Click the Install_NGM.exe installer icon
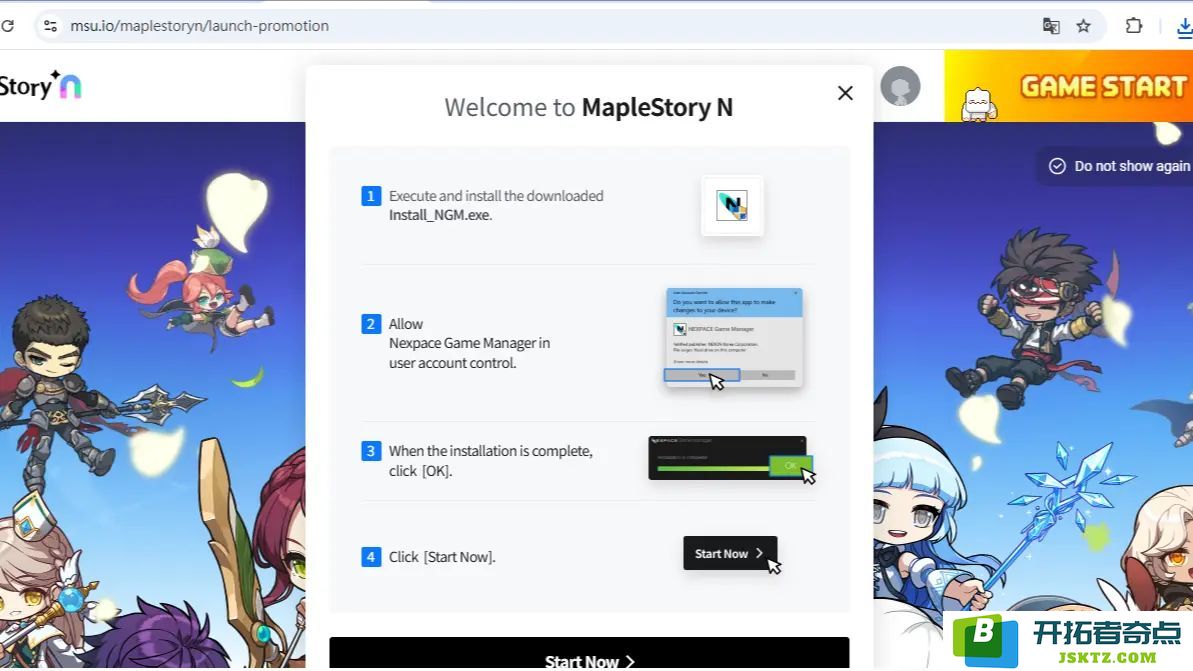 pos(732,205)
